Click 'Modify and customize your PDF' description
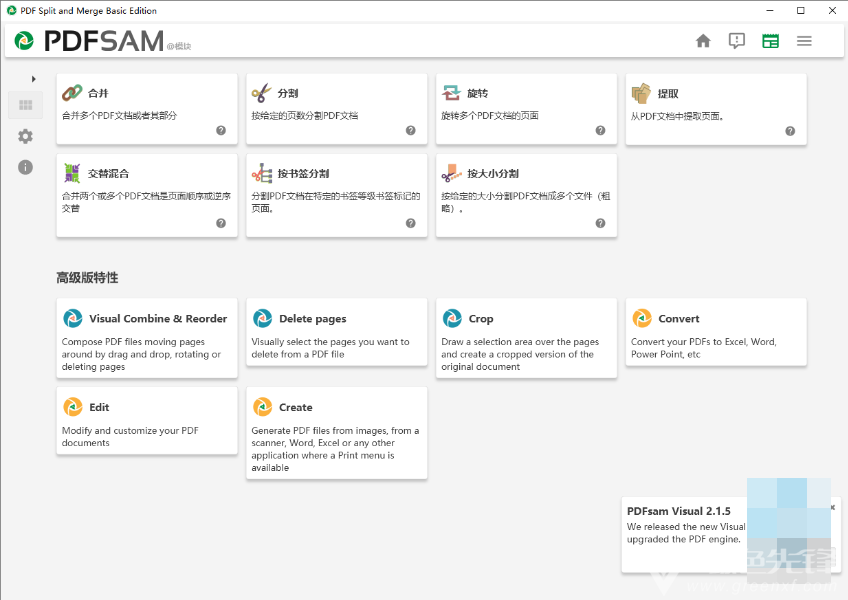This screenshot has width=848, height=600. point(130,437)
